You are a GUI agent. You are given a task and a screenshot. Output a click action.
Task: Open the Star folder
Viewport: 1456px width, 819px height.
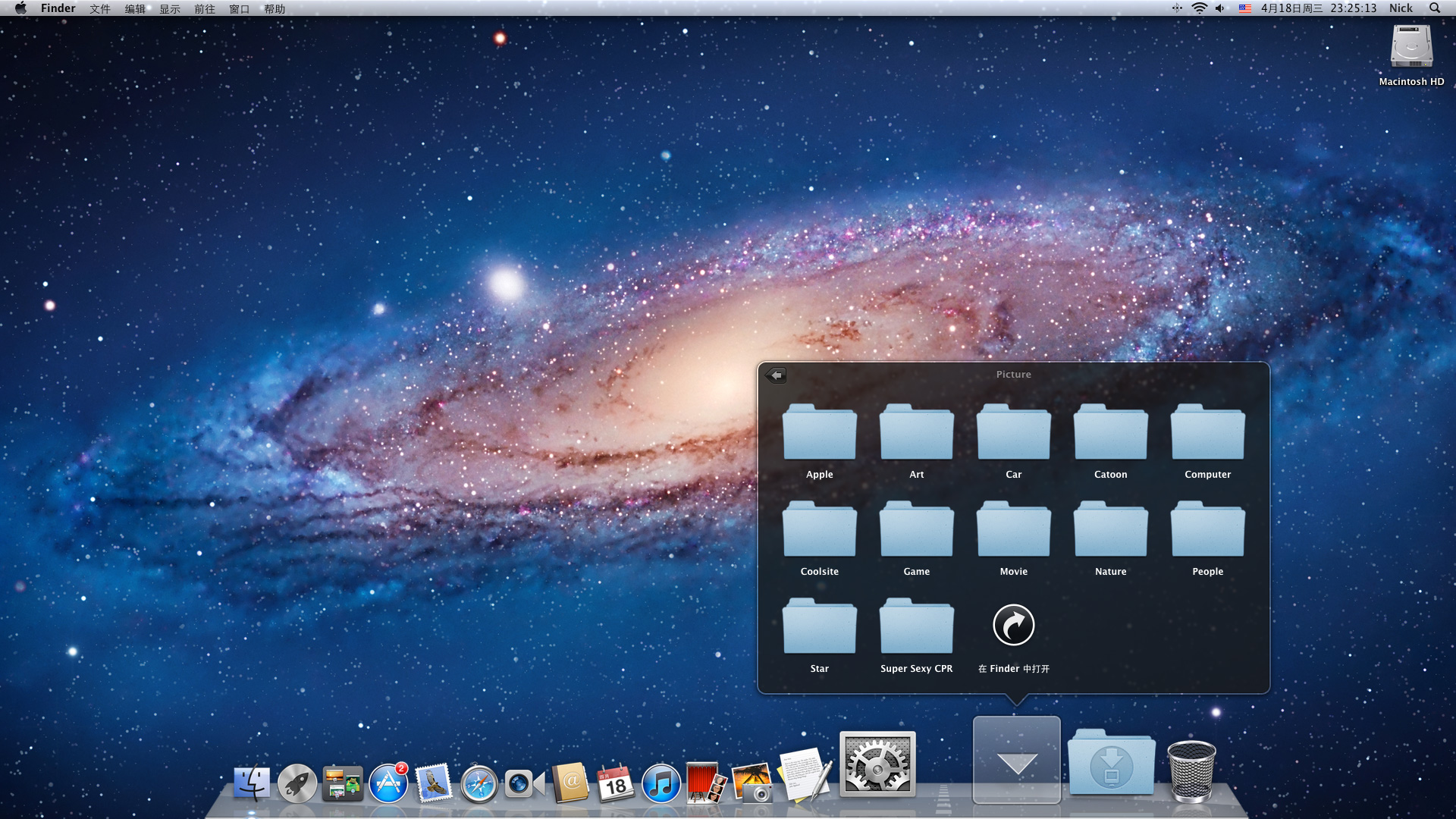click(x=819, y=626)
